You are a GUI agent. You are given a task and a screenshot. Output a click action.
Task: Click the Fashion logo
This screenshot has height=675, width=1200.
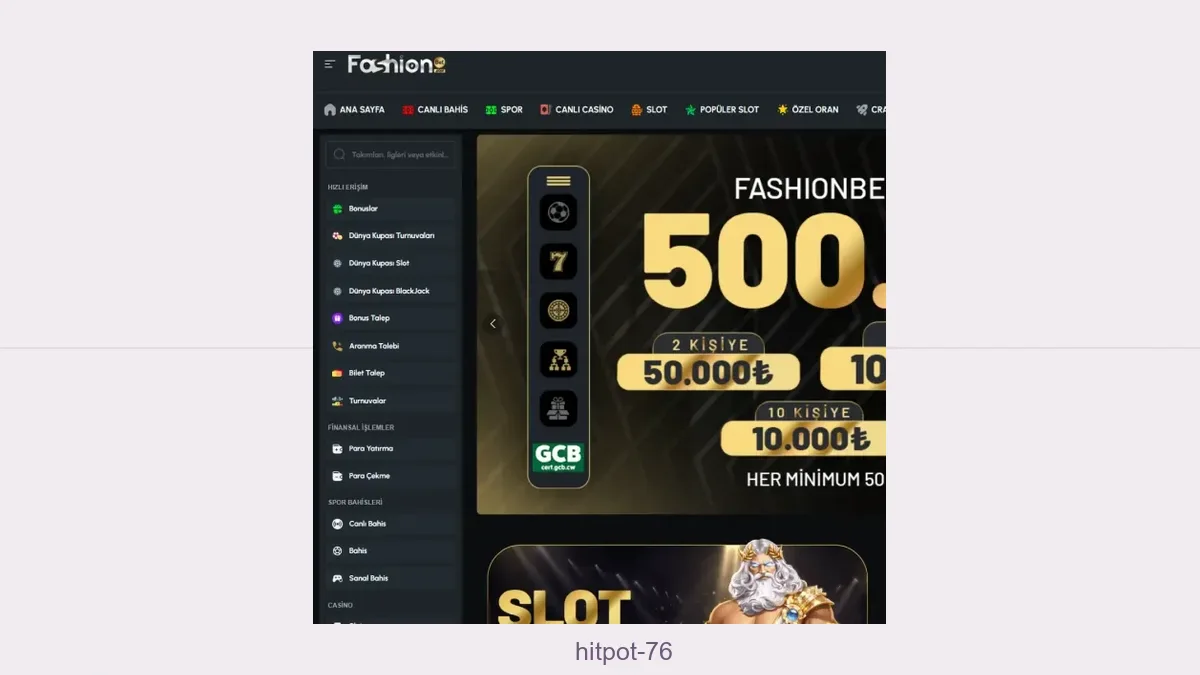[396, 64]
